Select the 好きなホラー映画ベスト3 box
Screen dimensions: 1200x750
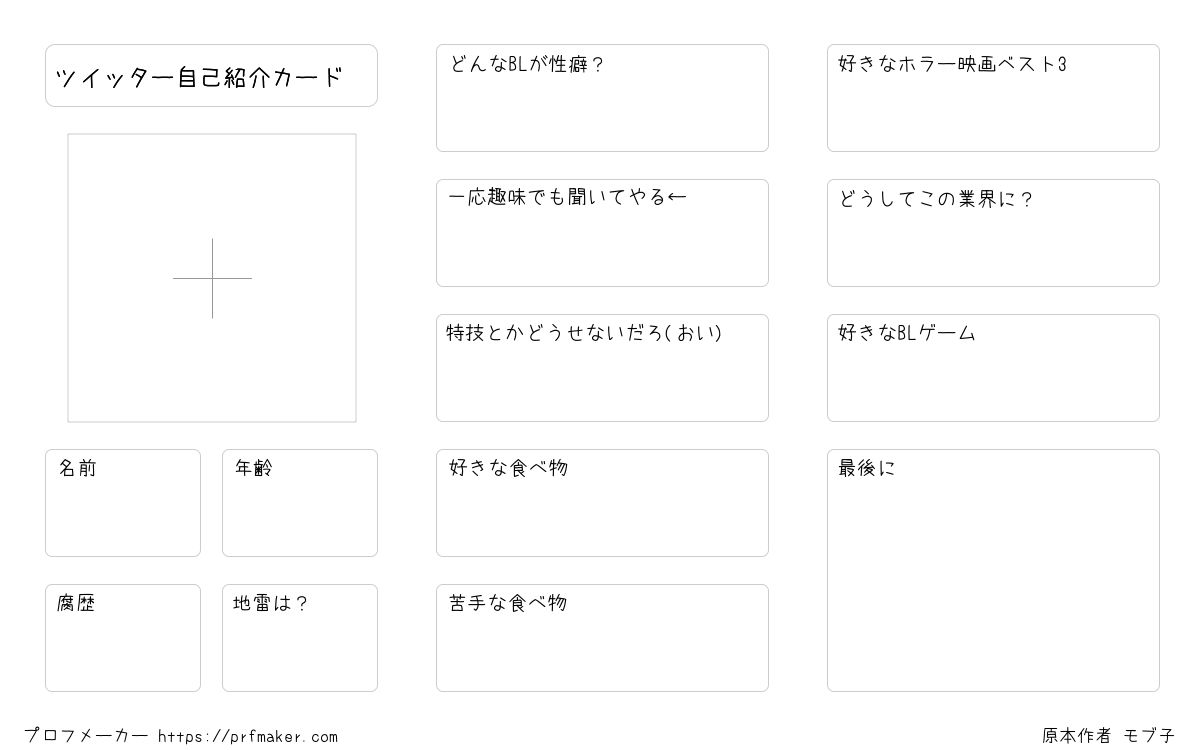point(993,98)
